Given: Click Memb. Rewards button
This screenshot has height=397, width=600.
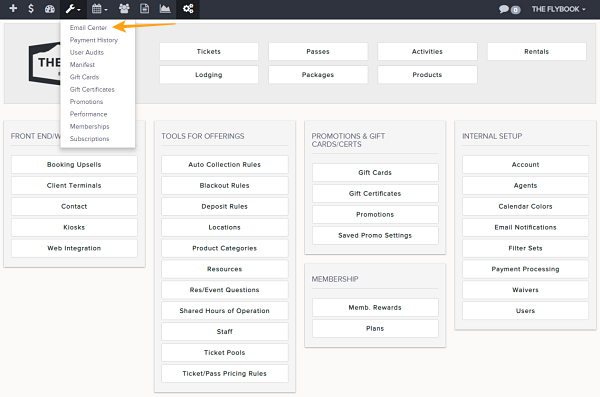Looking at the screenshot, I should 375,307.
